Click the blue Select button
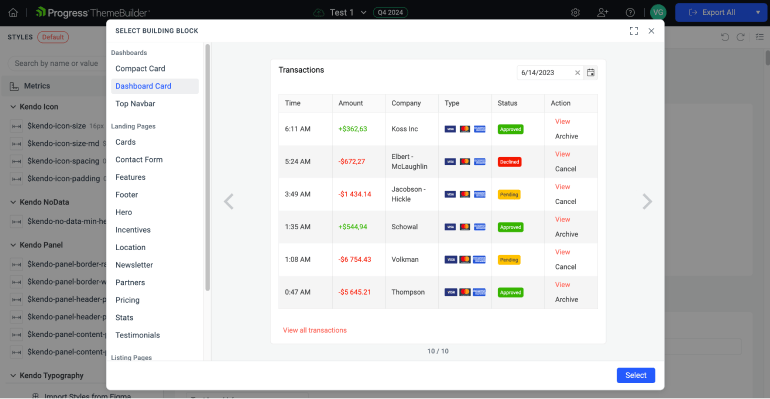Image resolution: width=770 pixels, height=399 pixels. click(x=635, y=375)
